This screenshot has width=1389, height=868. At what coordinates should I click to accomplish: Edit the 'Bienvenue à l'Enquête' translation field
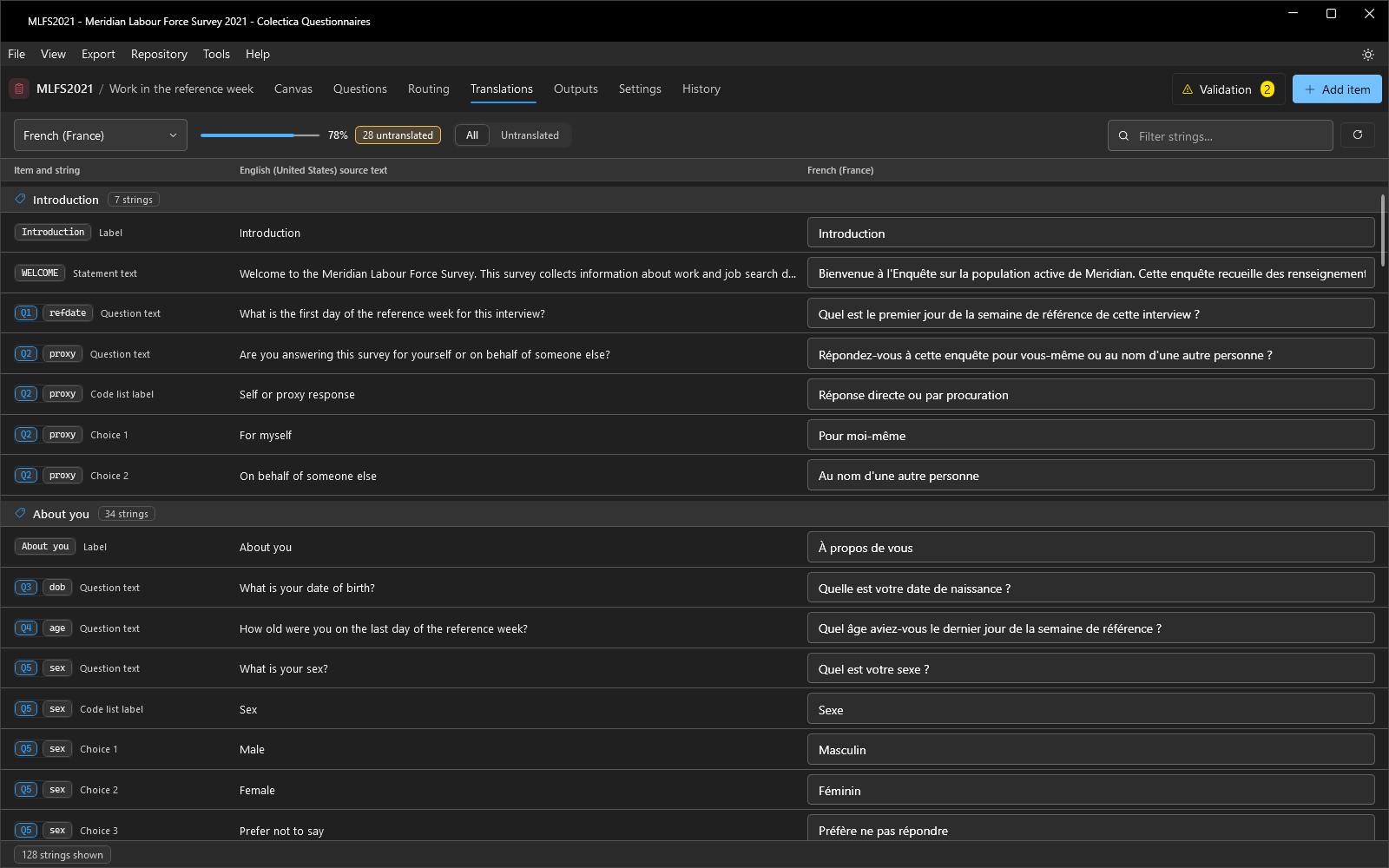[1091, 273]
